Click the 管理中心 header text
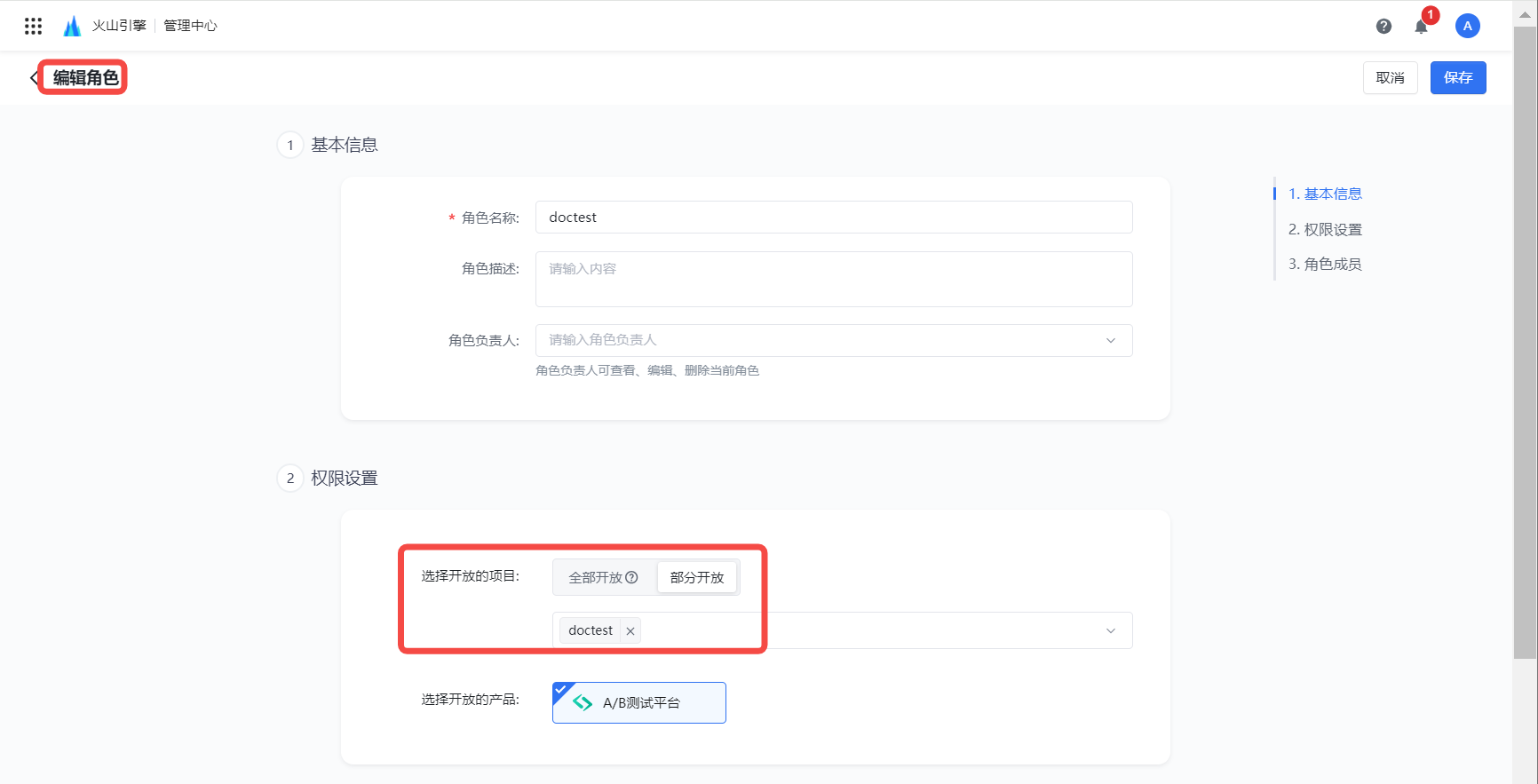The width and height of the screenshot is (1538, 784). coord(190,26)
